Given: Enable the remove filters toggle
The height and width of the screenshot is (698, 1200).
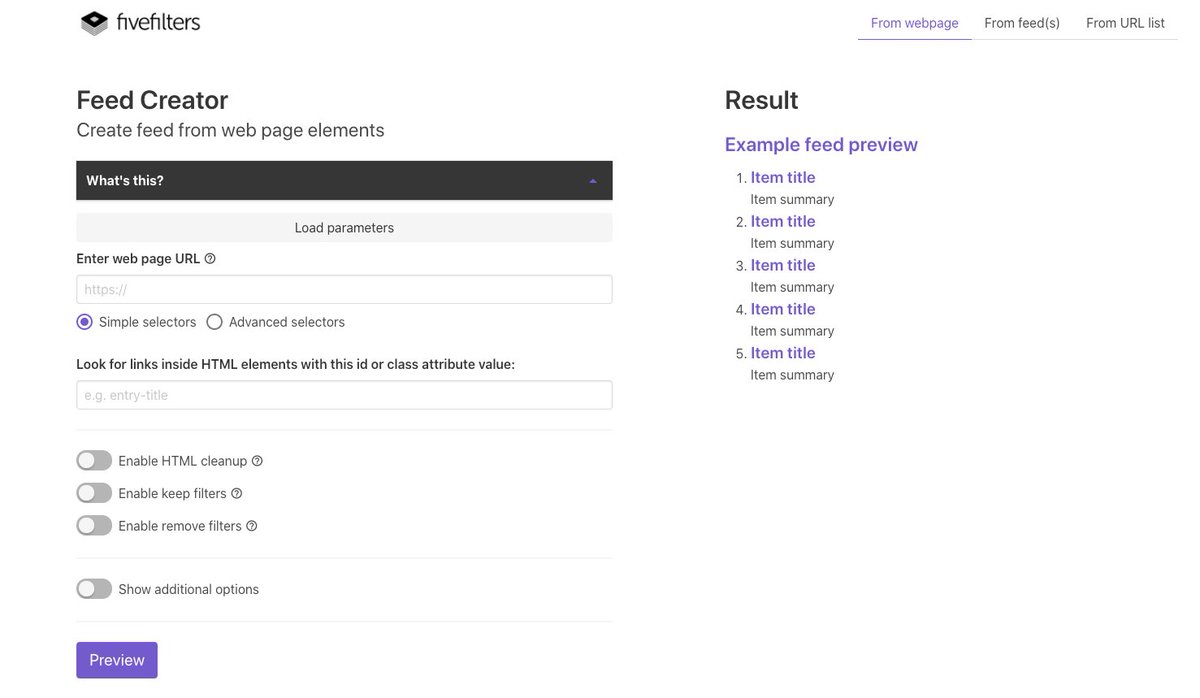Looking at the screenshot, I should (x=93, y=523).
